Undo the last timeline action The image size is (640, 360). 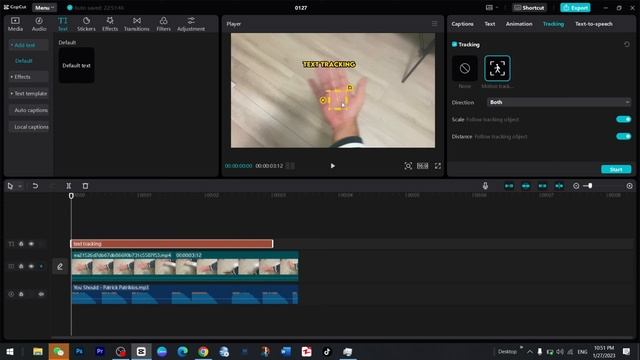point(35,186)
